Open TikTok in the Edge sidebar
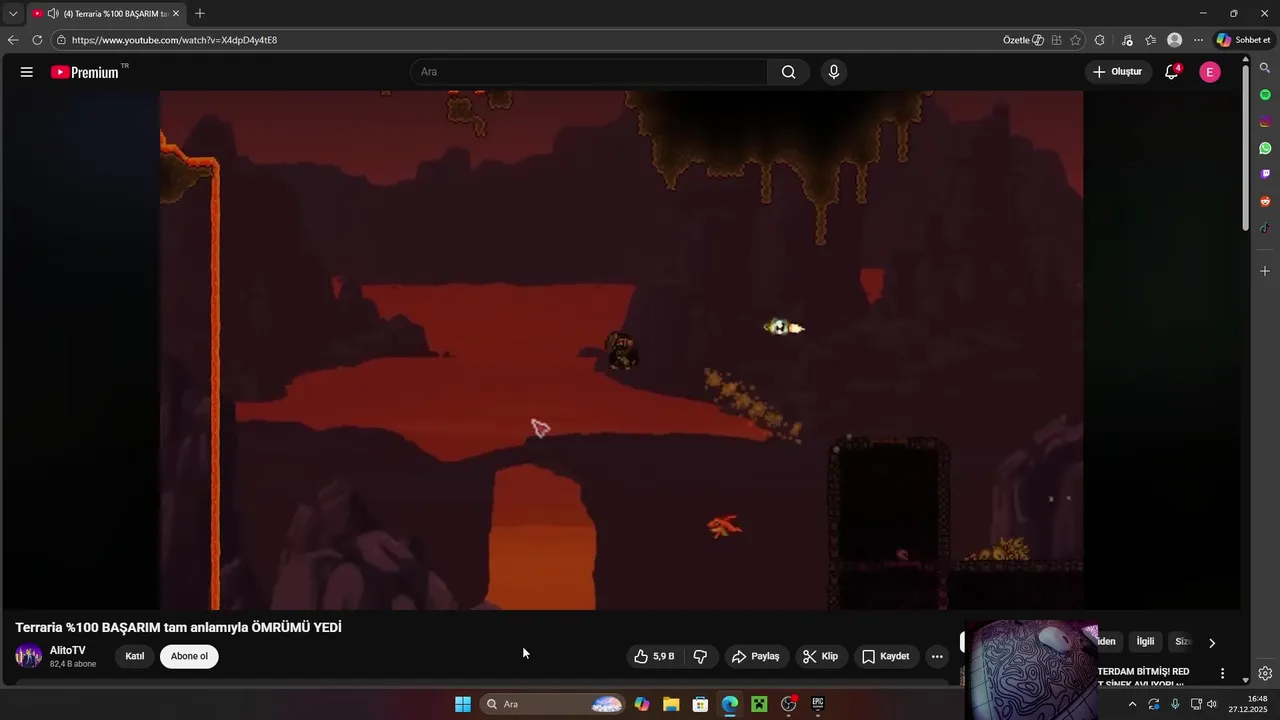 [1265, 228]
